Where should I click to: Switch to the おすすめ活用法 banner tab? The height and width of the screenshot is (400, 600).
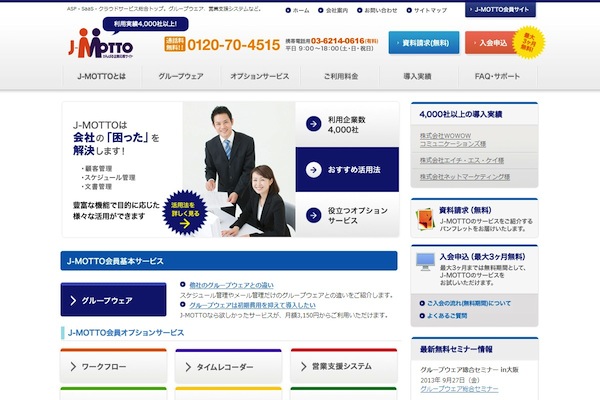pyautogui.click(x=347, y=170)
